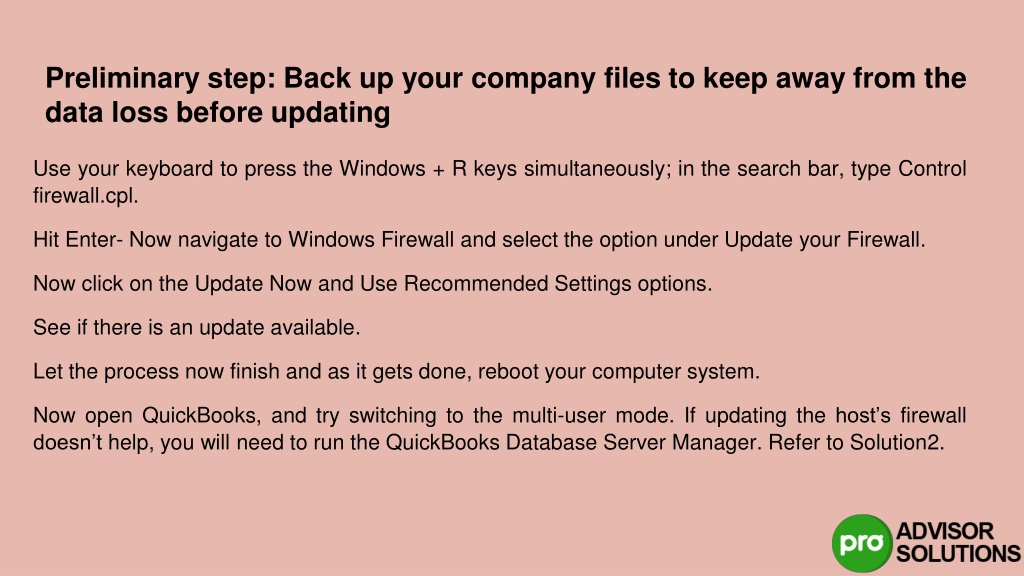Click the words 'reboot your computer system'
This screenshot has width=1024, height=576.
tap(616, 372)
